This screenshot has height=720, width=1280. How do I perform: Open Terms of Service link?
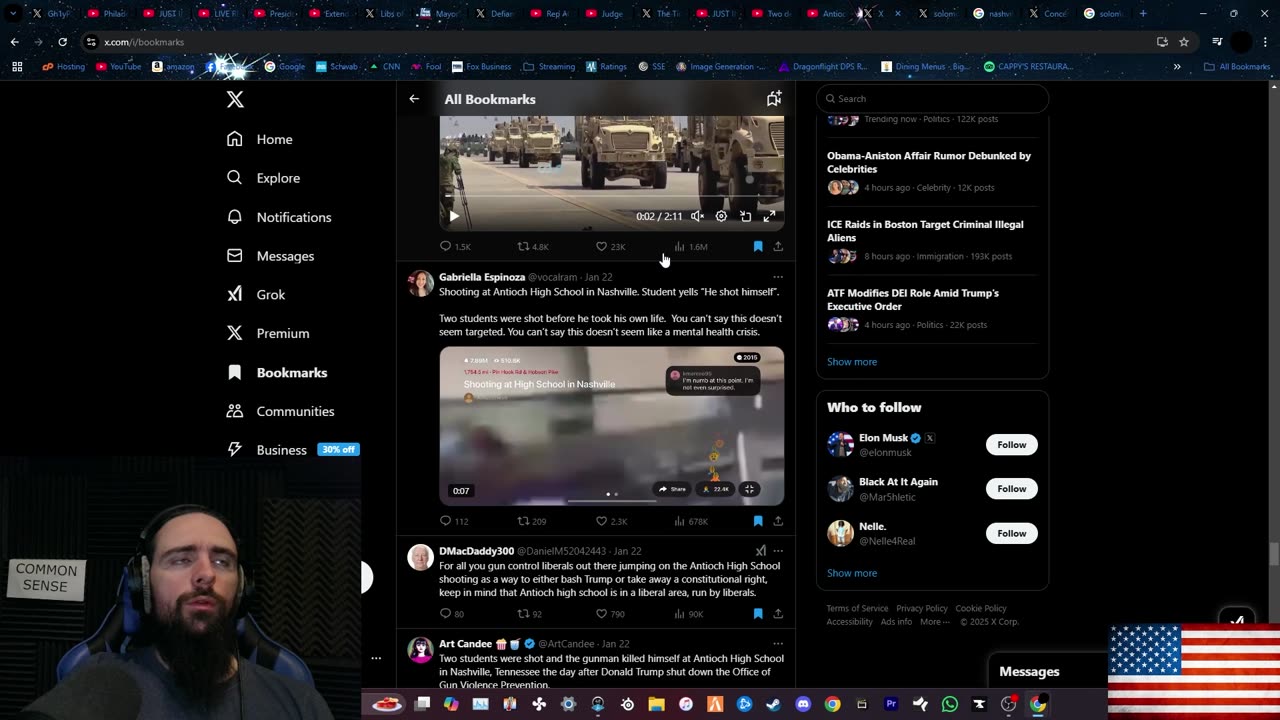(857, 608)
